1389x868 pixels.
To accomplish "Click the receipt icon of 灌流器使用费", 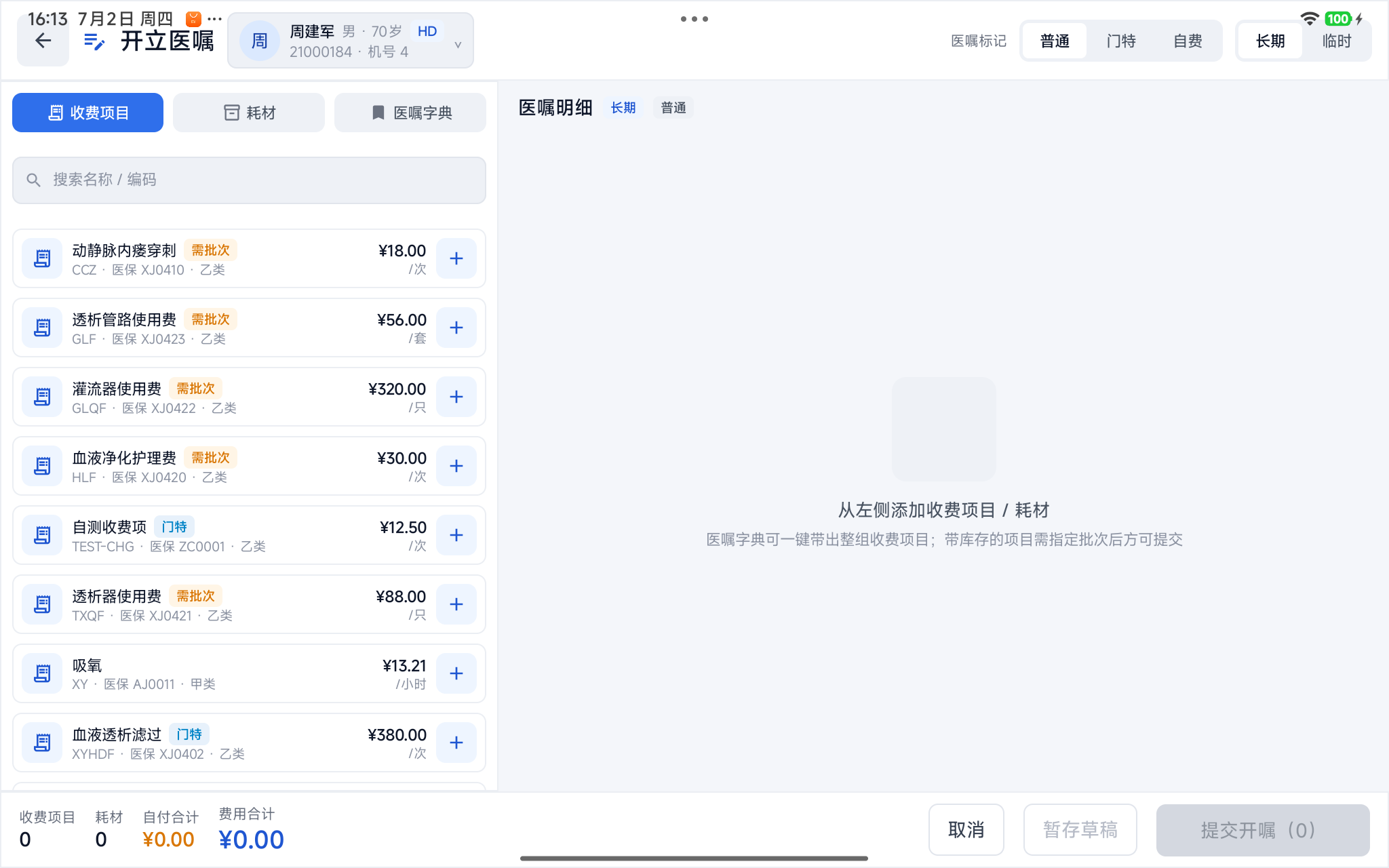I will pyautogui.click(x=42, y=397).
